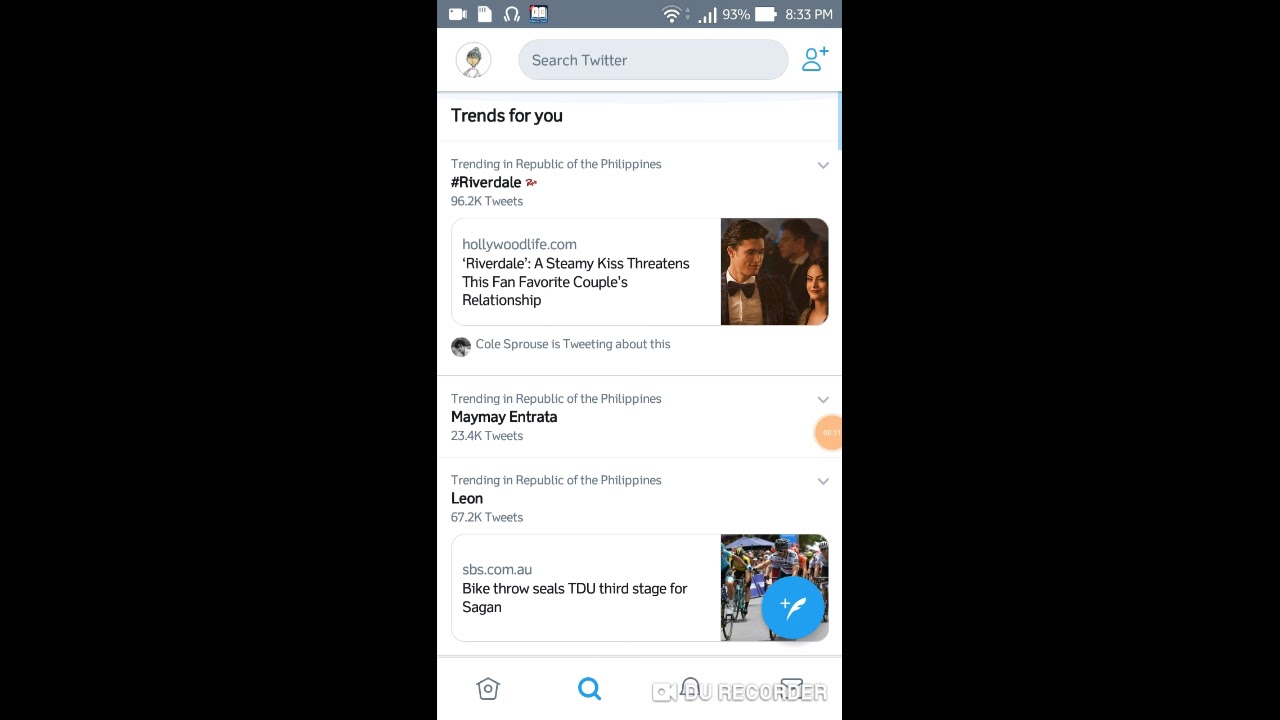Click '96.2K Tweets' count text
Viewport: 1280px width, 720px height.
[x=487, y=201]
